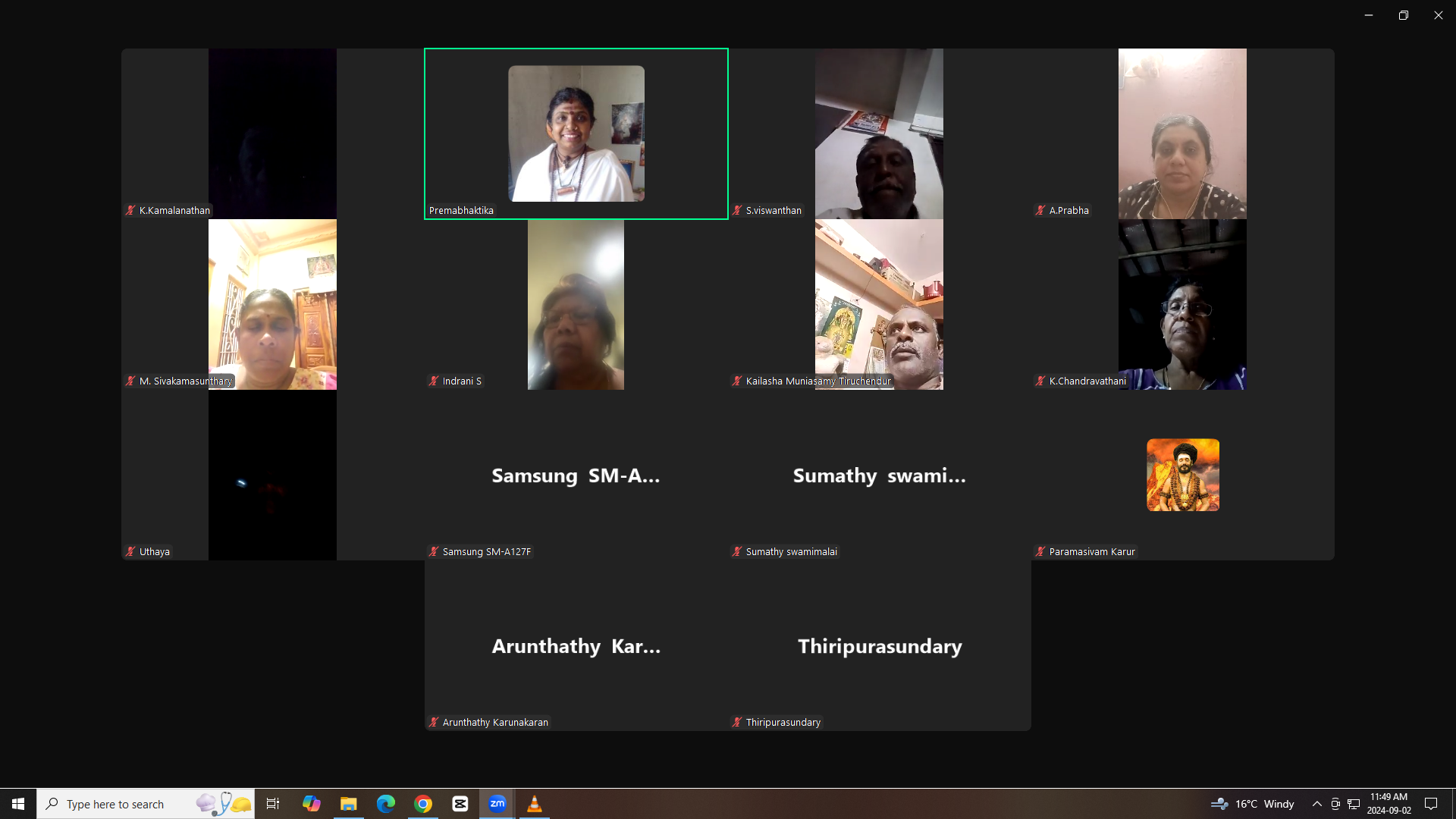
Task: Click the muted mic icon beside A.Prabha
Action: pos(1040,211)
